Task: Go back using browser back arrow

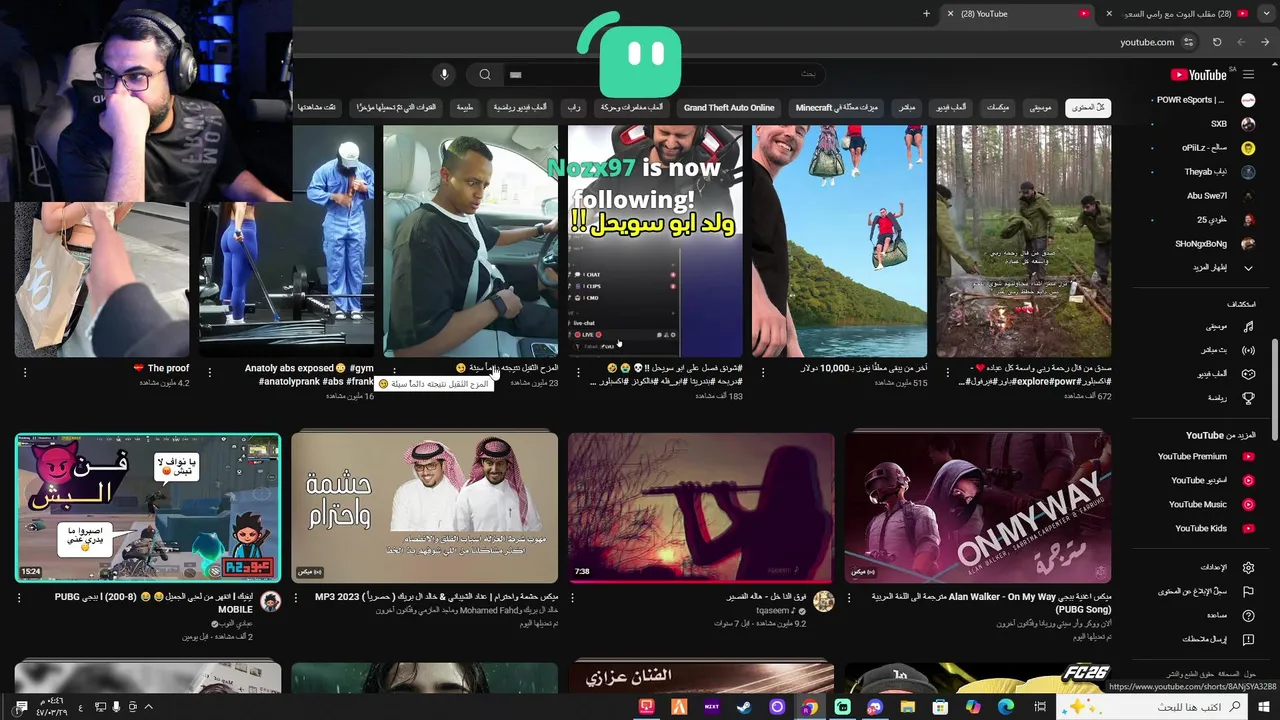Action: coord(1265,42)
